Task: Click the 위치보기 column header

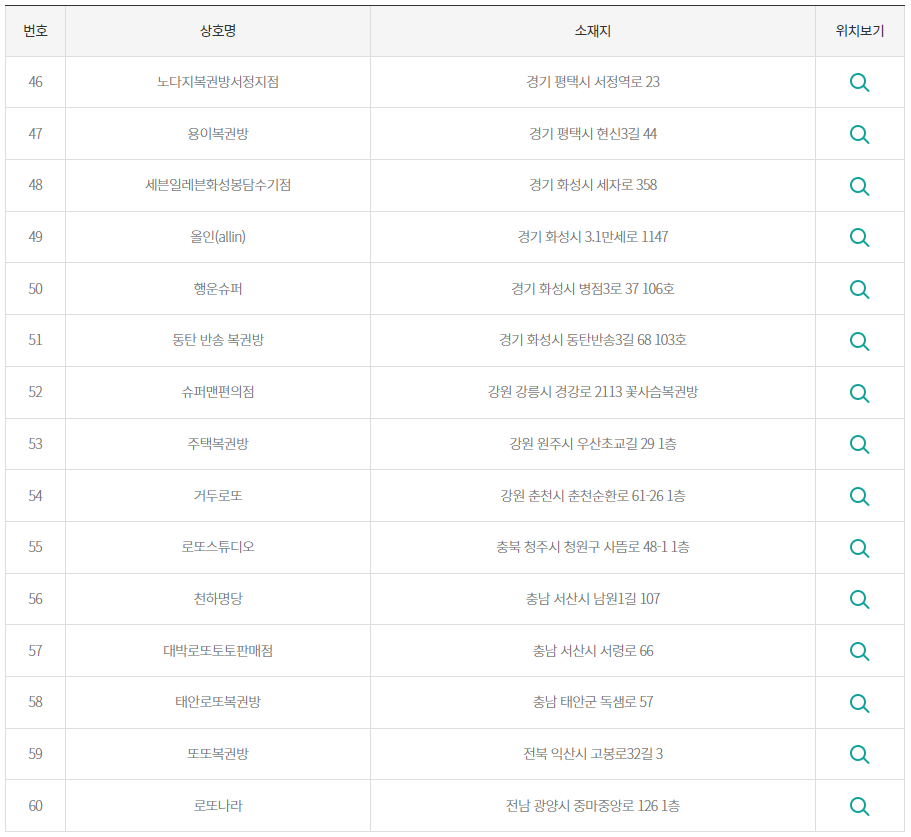Action: pyautogui.click(x=859, y=31)
